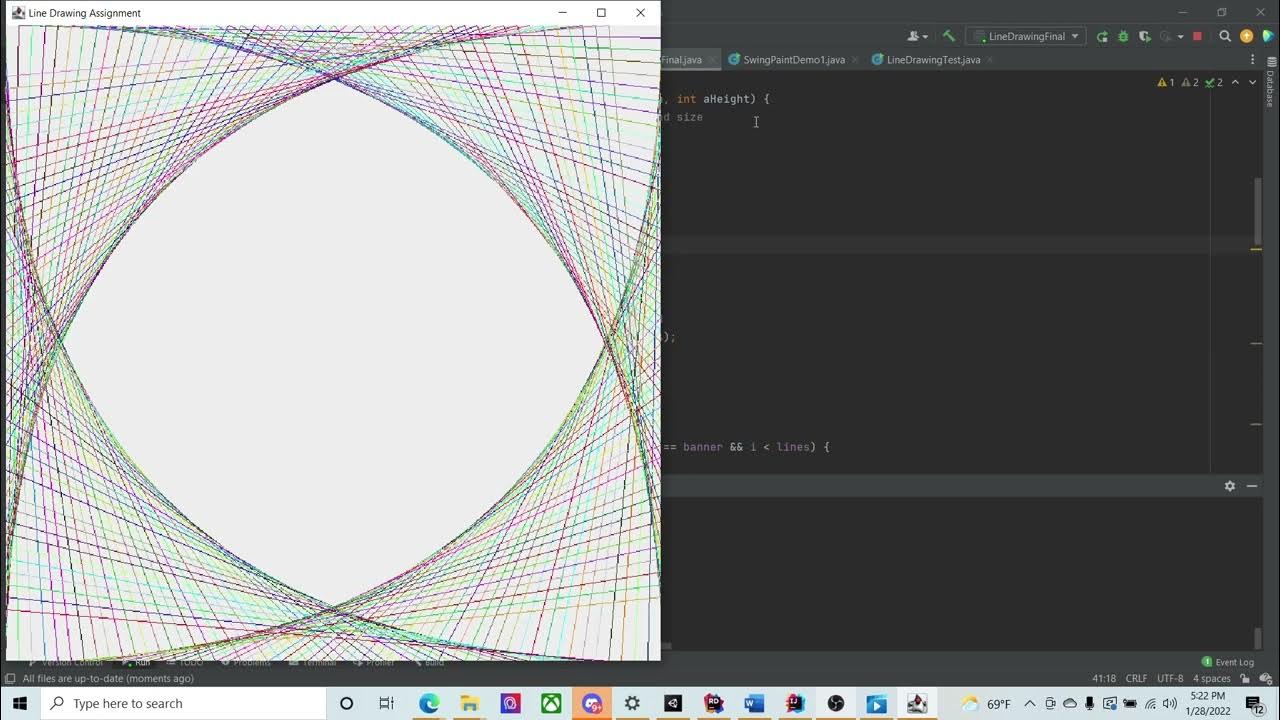Build the project with the hammer icon
The width and height of the screenshot is (1280, 720).
pos(948,36)
